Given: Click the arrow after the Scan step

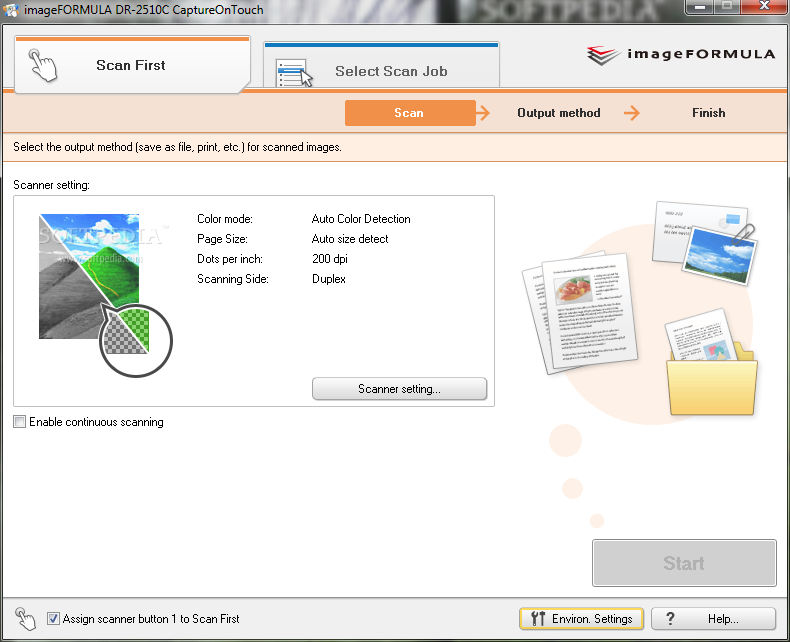Looking at the screenshot, I should click(483, 113).
